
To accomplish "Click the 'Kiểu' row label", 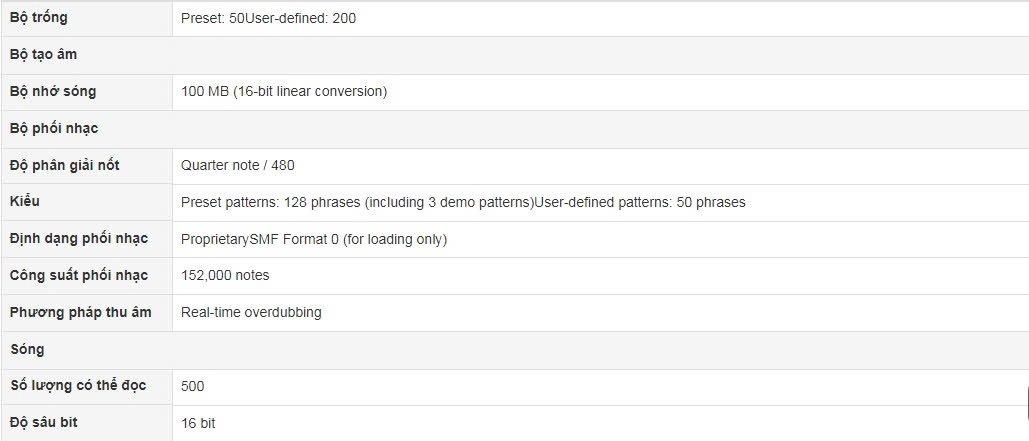I will [x=25, y=202].
